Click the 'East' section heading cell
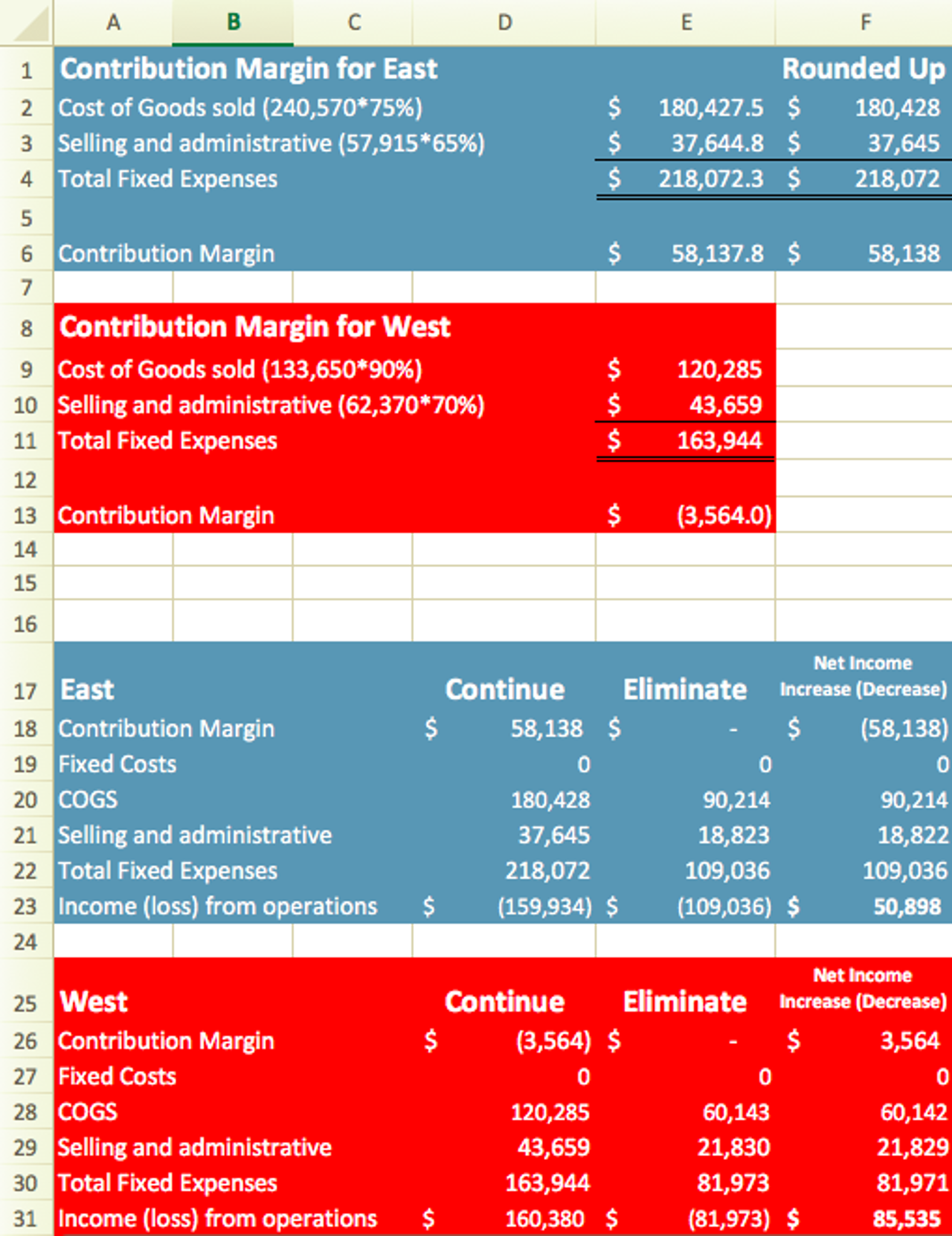Image resolution: width=952 pixels, height=1236 pixels. 87,689
